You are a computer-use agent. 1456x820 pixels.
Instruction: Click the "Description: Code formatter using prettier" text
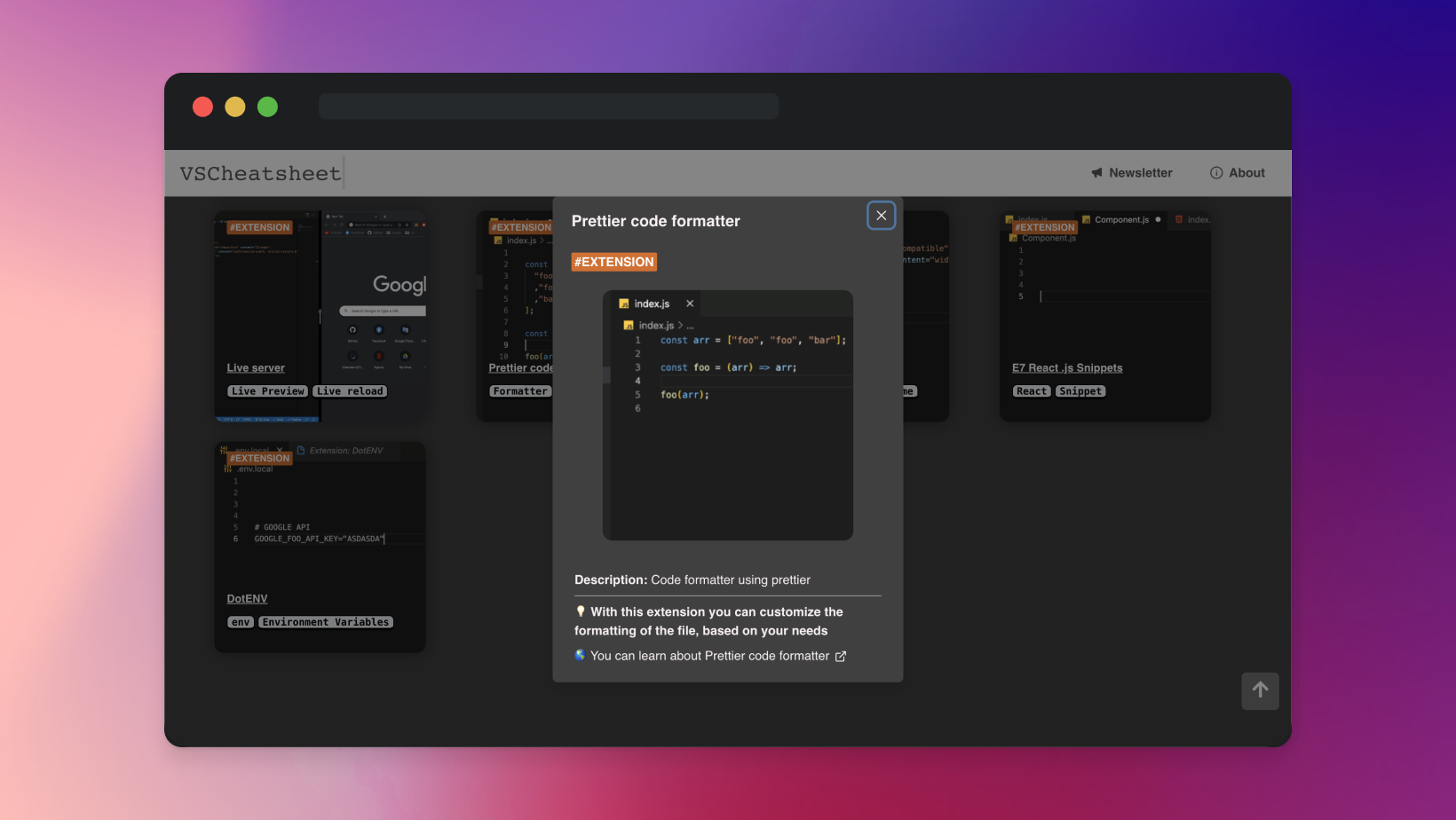click(692, 580)
